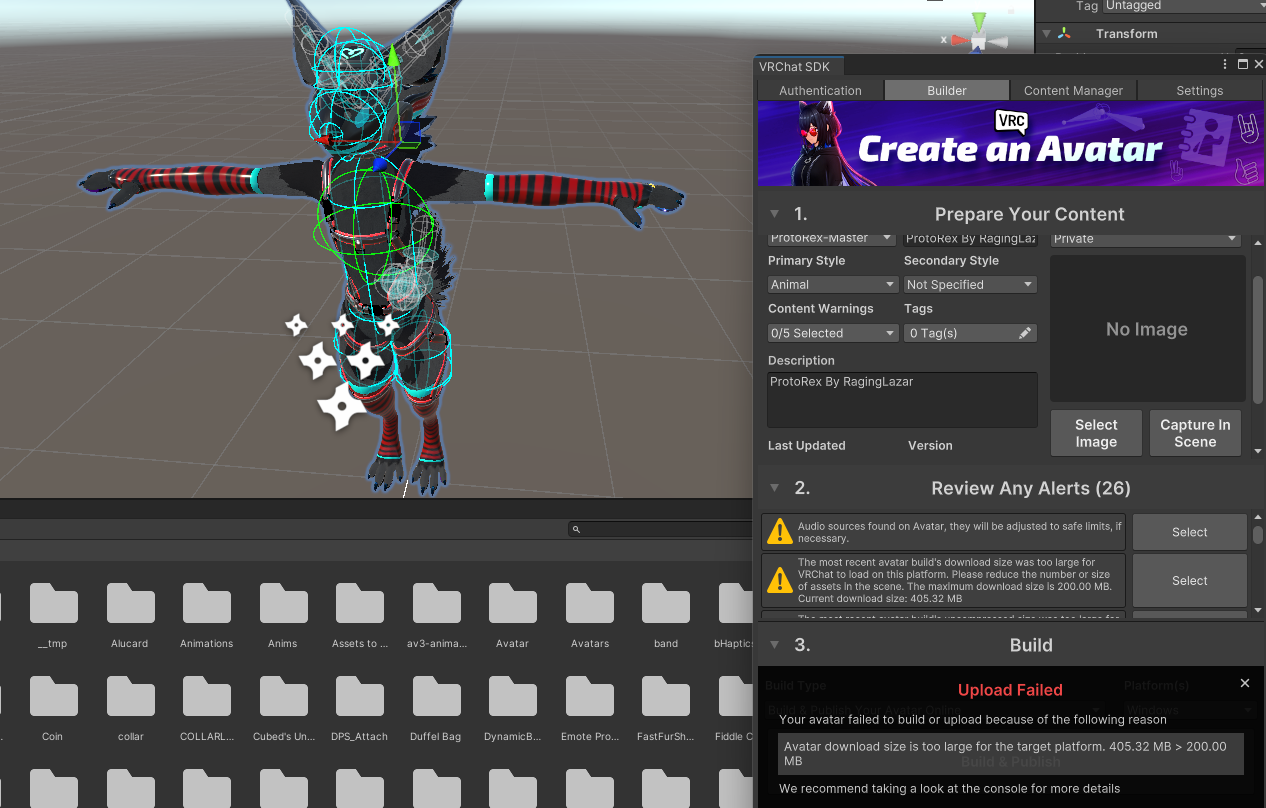Viewport: 1266px width, 808px height.
Task: Collapse section 2 Review Any Alerts
Action: pyautogui.click(x=774, y=488)
